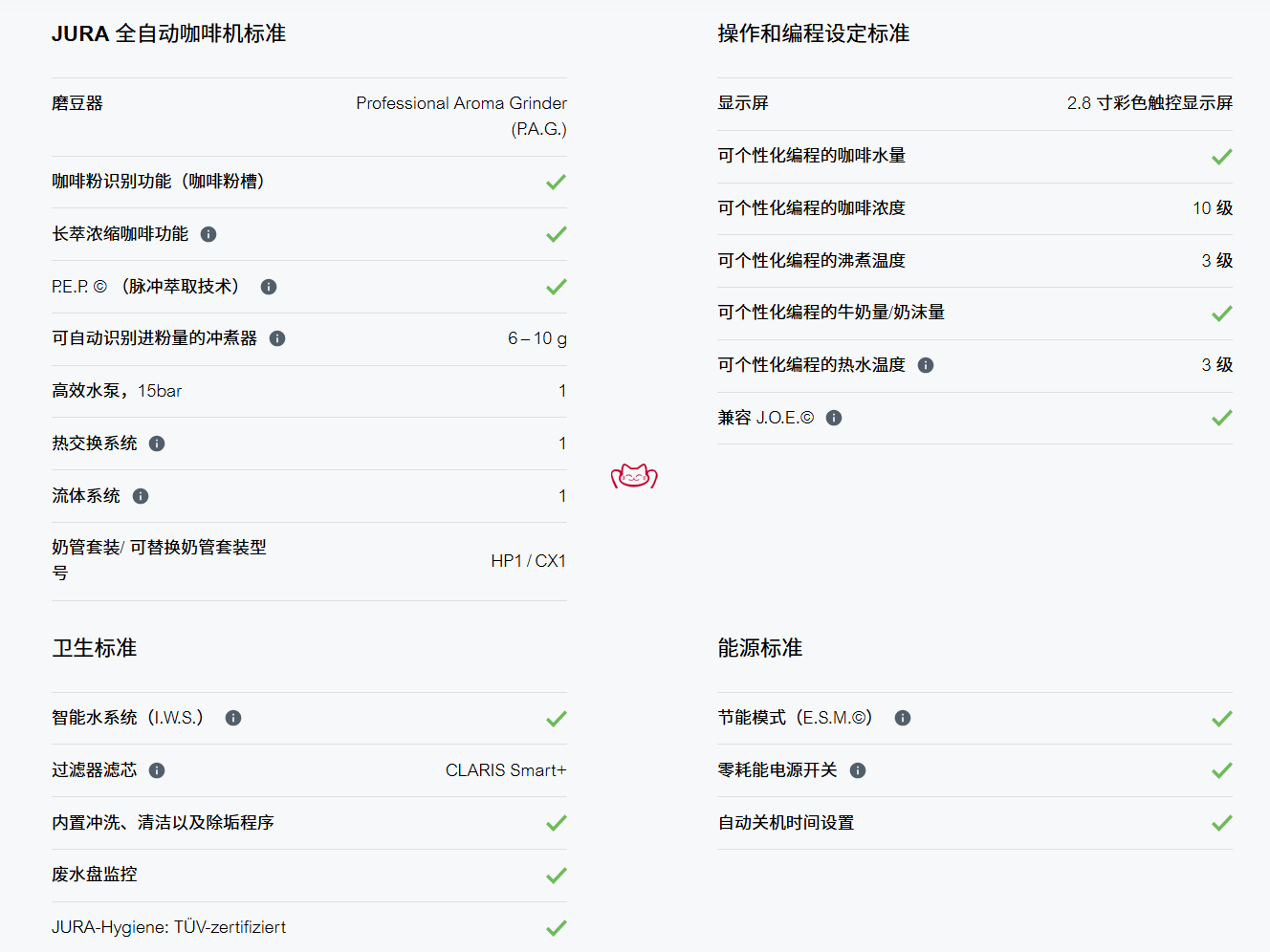
Task: Click checkmark for 可个性化编程的咖啡水量
Action: (x=1222, y=157)
